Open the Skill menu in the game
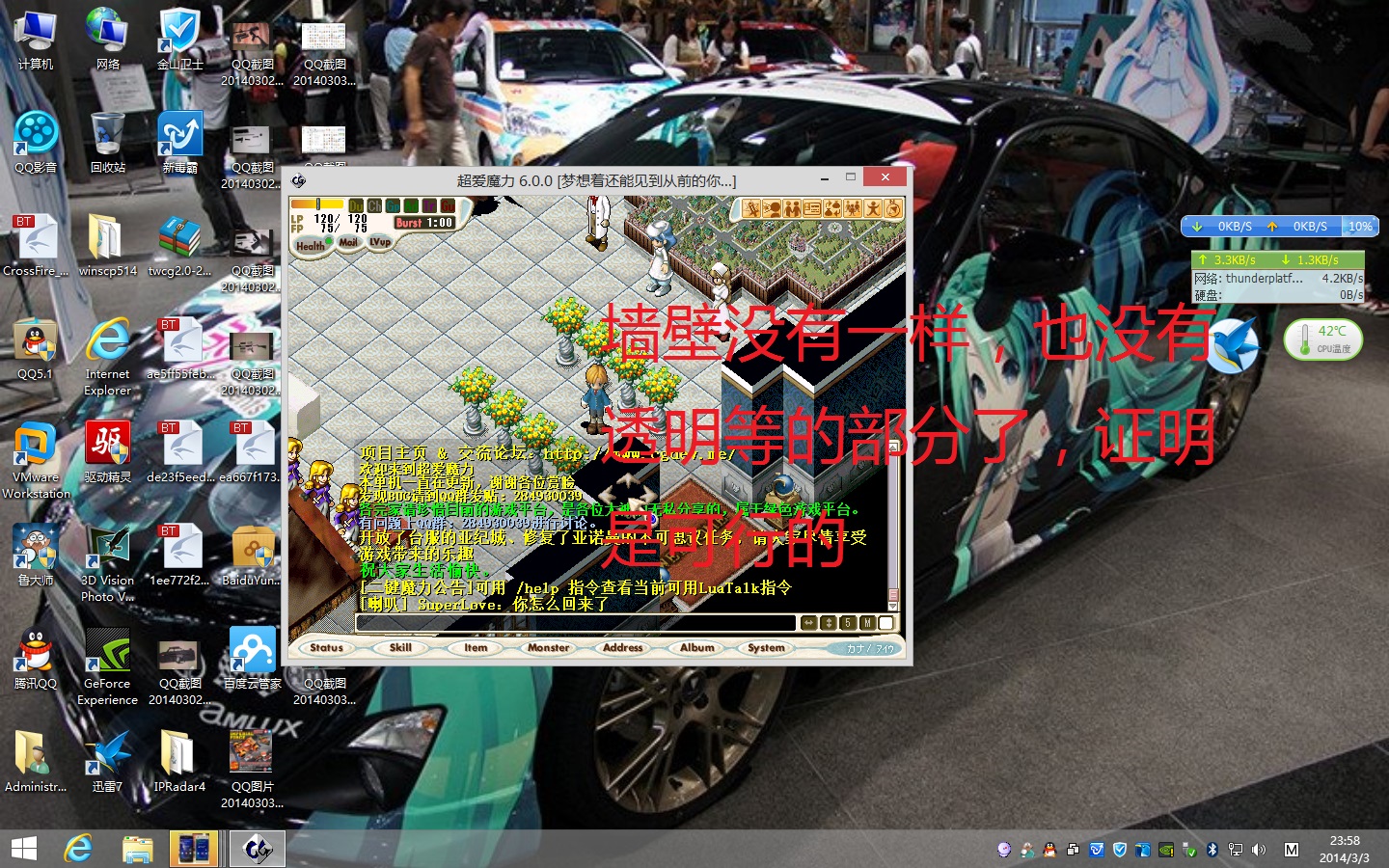 [x=400, y=648]
